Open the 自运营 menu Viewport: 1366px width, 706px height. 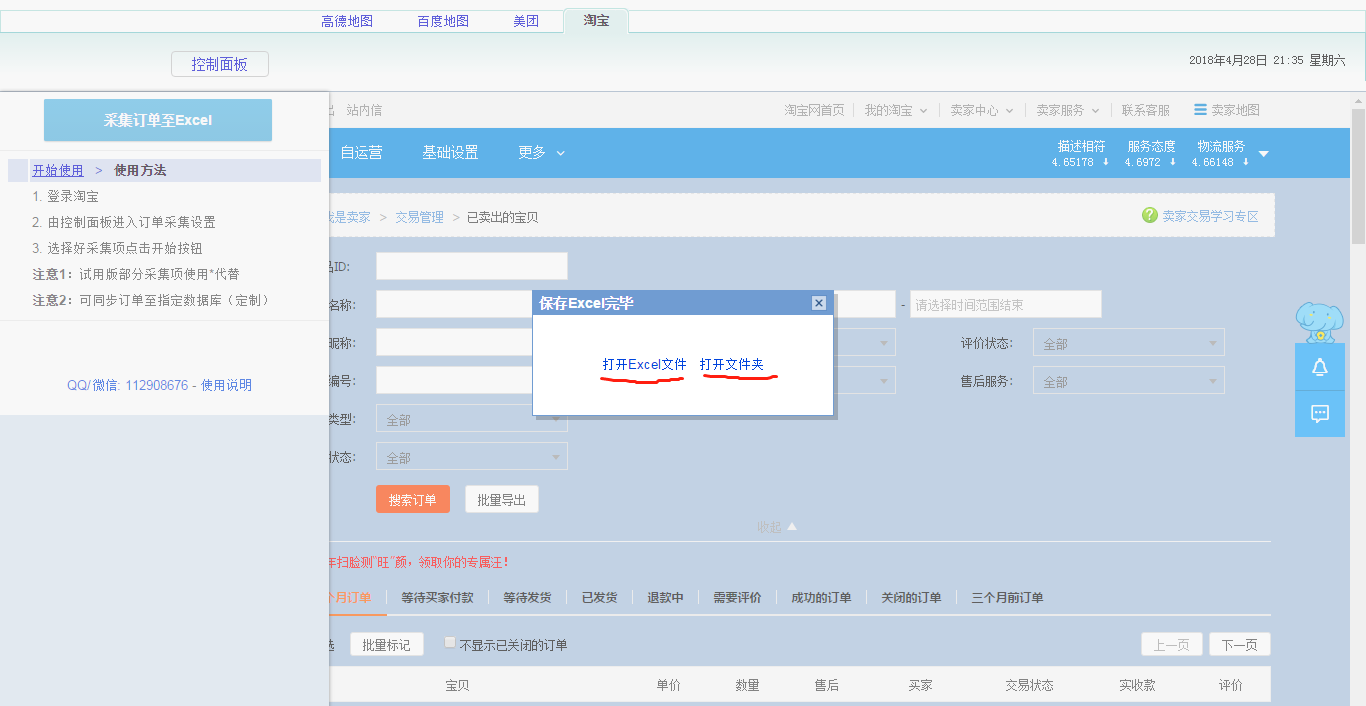[361, 153]
